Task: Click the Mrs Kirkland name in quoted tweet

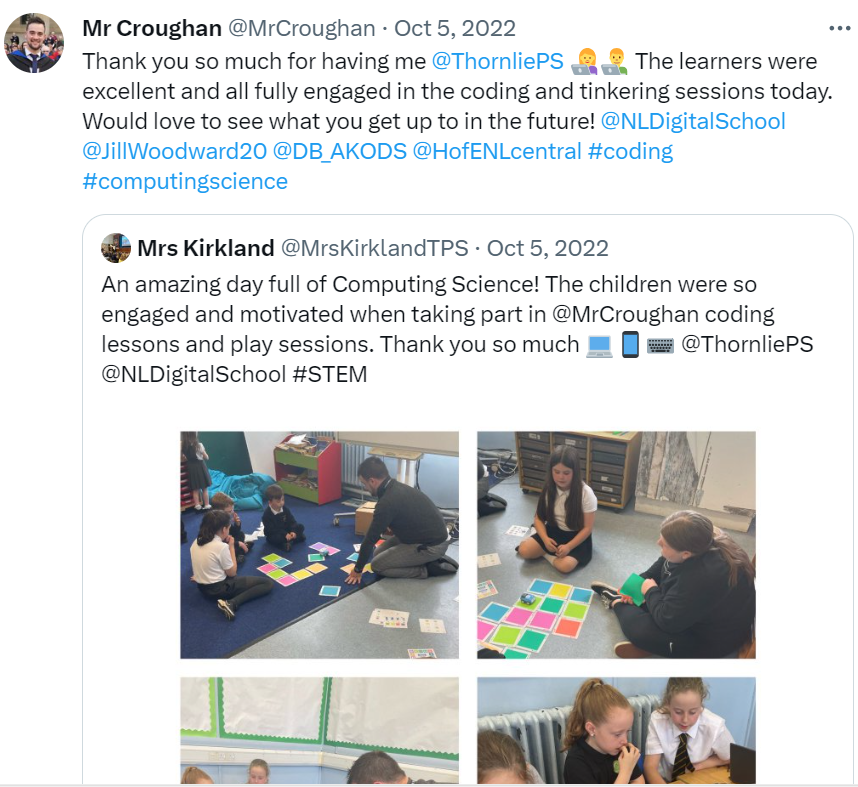Action: pos(206,248)
